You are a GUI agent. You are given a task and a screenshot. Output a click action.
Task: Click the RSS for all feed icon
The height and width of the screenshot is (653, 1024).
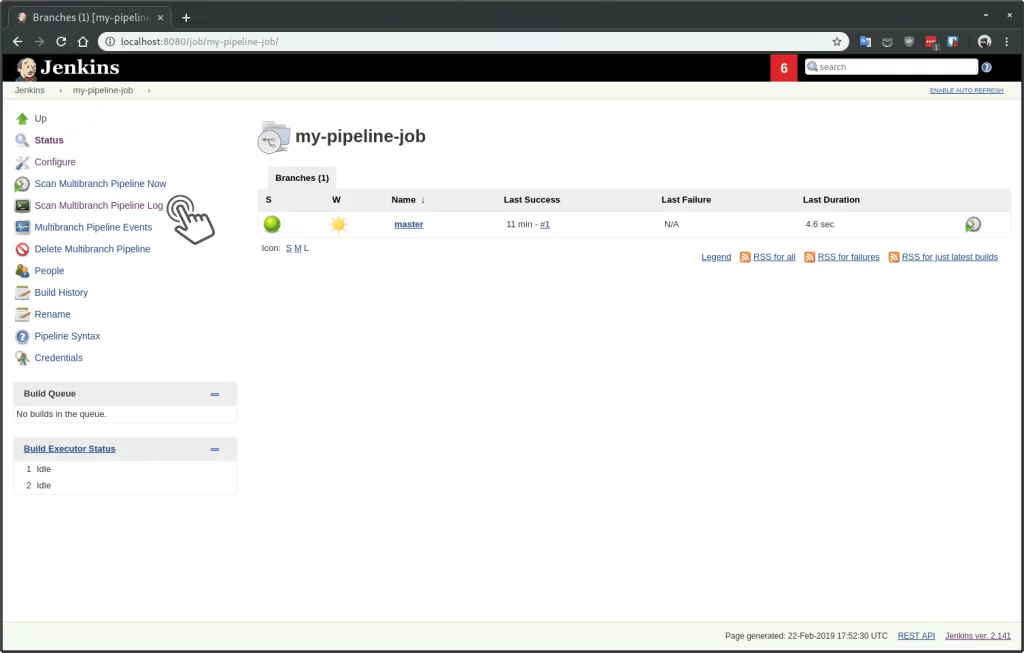pos(744,257)
